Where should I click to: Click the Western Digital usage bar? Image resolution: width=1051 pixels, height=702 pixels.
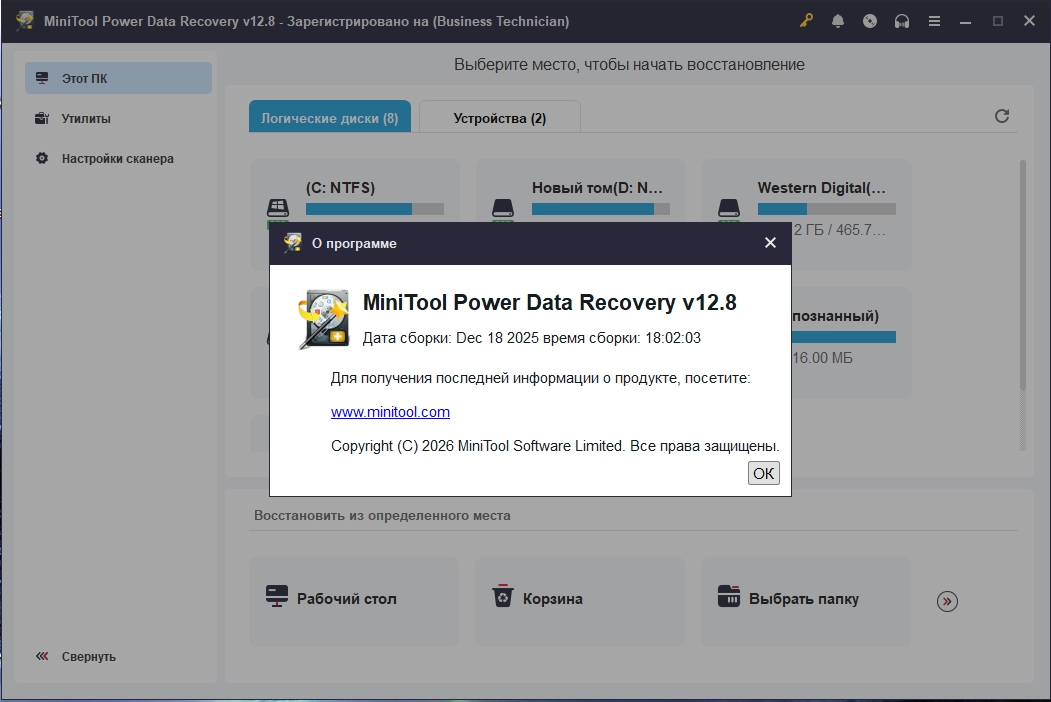coord(826,209)
